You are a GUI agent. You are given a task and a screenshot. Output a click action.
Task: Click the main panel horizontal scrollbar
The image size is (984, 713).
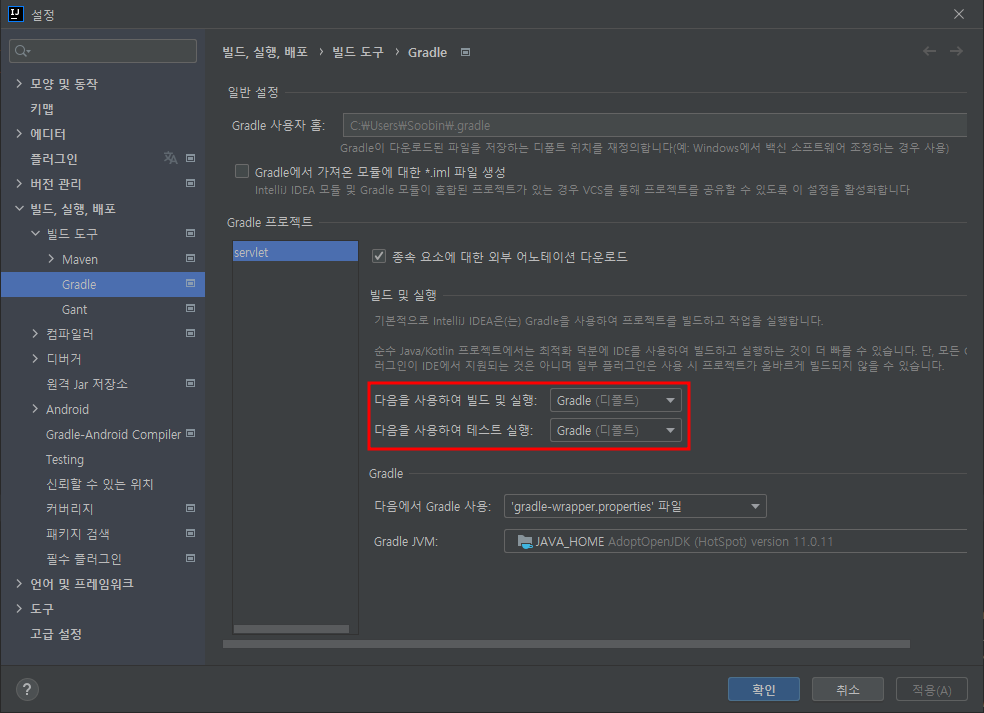pos(566,644)
